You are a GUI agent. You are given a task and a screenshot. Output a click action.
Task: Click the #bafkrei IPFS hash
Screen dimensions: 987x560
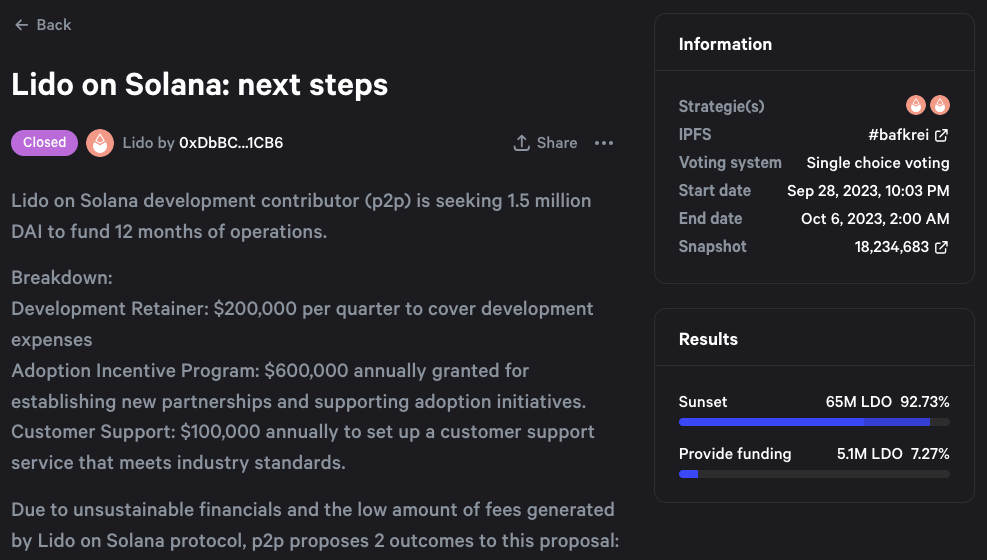coord(899,135)
